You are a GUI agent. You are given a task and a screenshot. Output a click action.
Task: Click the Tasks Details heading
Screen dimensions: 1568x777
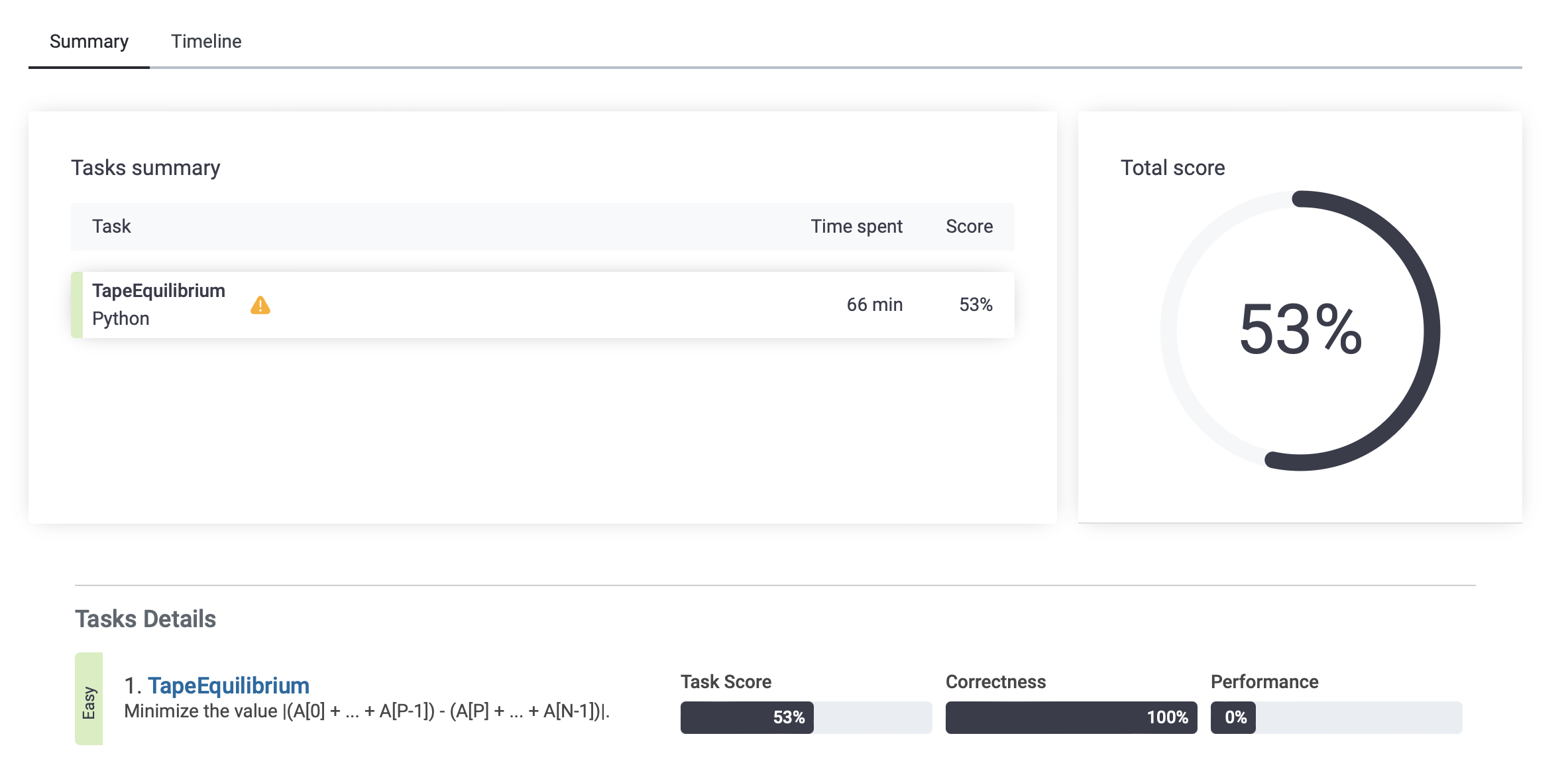146,619
